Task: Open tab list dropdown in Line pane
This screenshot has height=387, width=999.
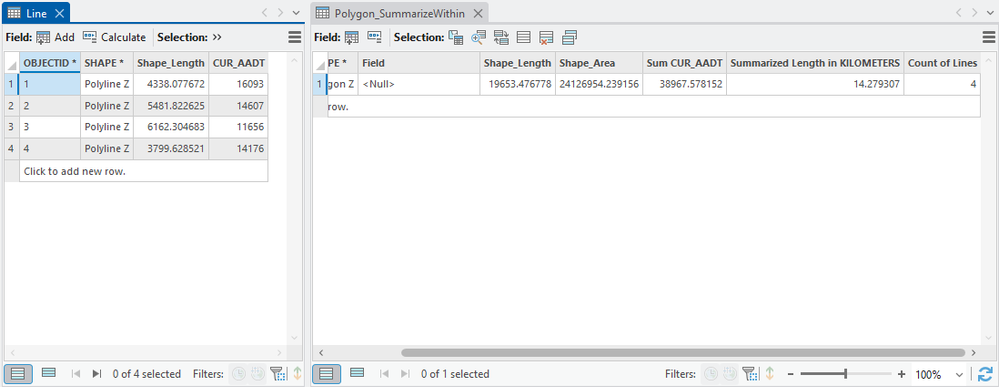Action: coord(296,13)
